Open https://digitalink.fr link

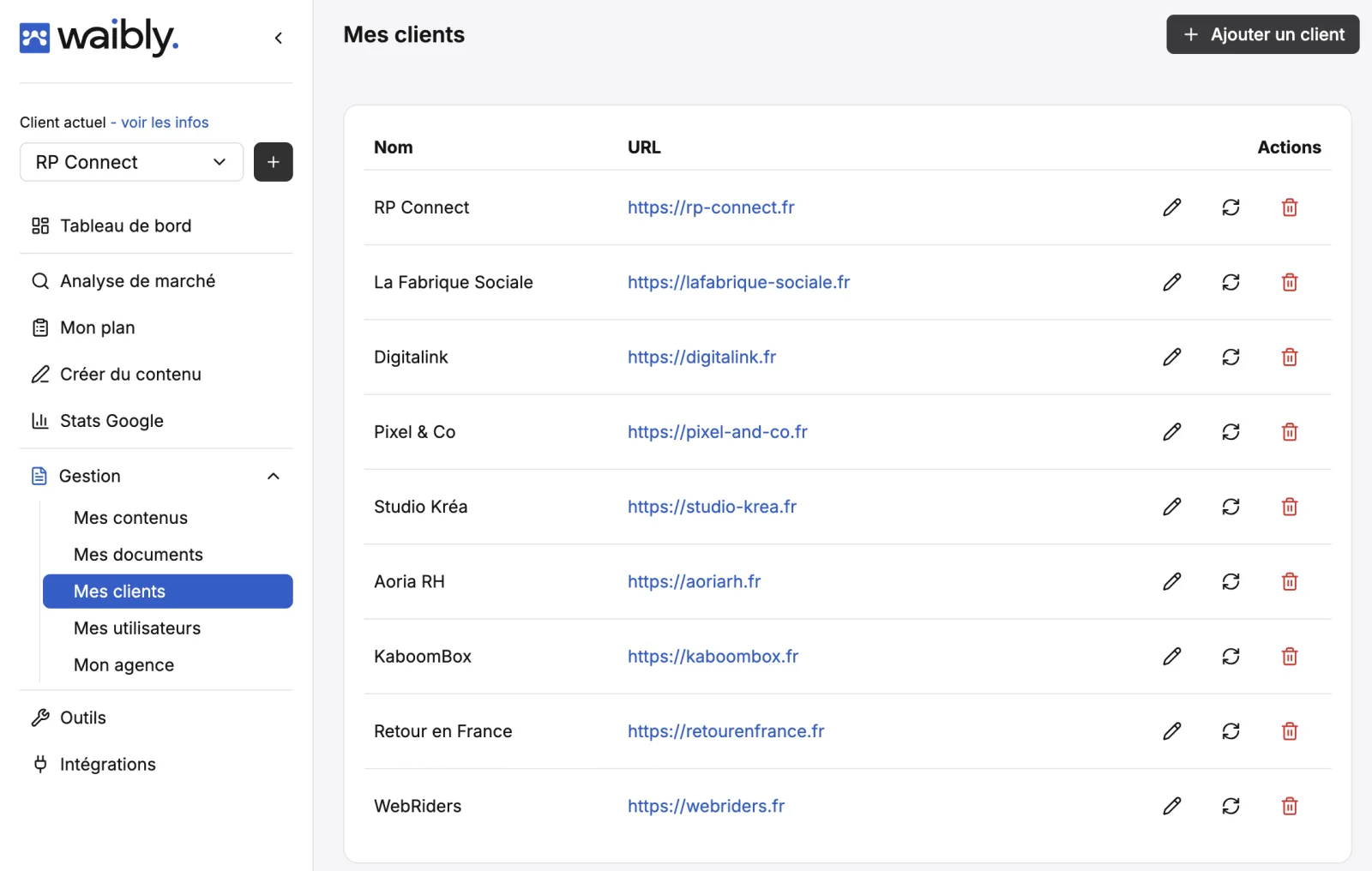click(x=701, y=357)
